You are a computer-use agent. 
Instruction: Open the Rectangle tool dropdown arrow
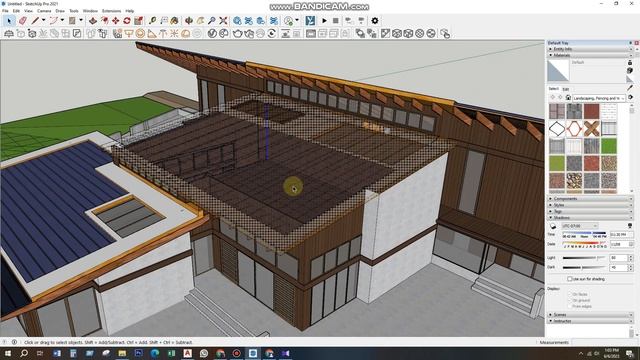80,20
